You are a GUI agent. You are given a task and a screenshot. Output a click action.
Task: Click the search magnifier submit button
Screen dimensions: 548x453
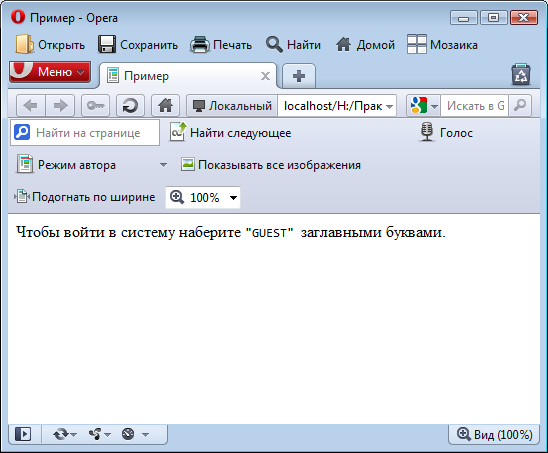pos(520,105)
